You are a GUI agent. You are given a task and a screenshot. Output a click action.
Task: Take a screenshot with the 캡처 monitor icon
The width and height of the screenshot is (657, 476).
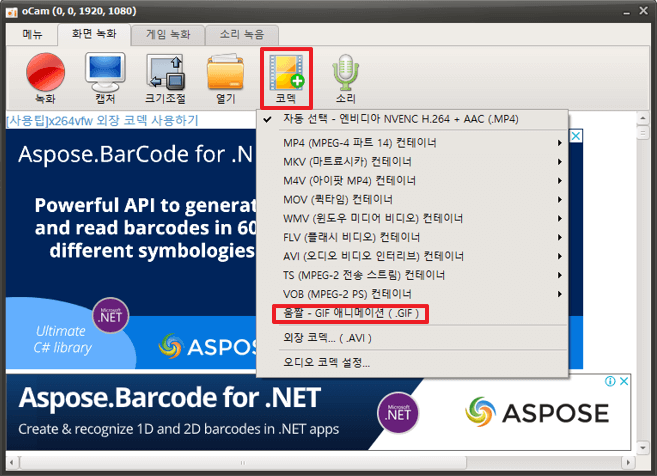(105, 78)
